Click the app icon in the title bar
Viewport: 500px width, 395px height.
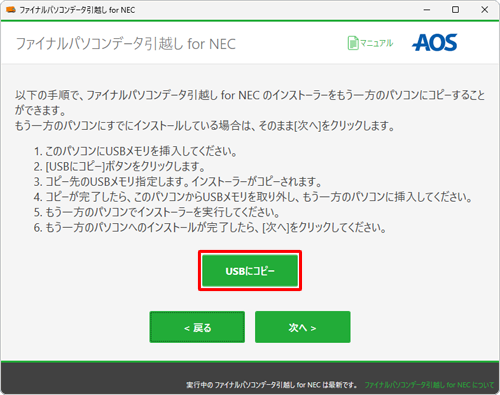pos(11,10)
